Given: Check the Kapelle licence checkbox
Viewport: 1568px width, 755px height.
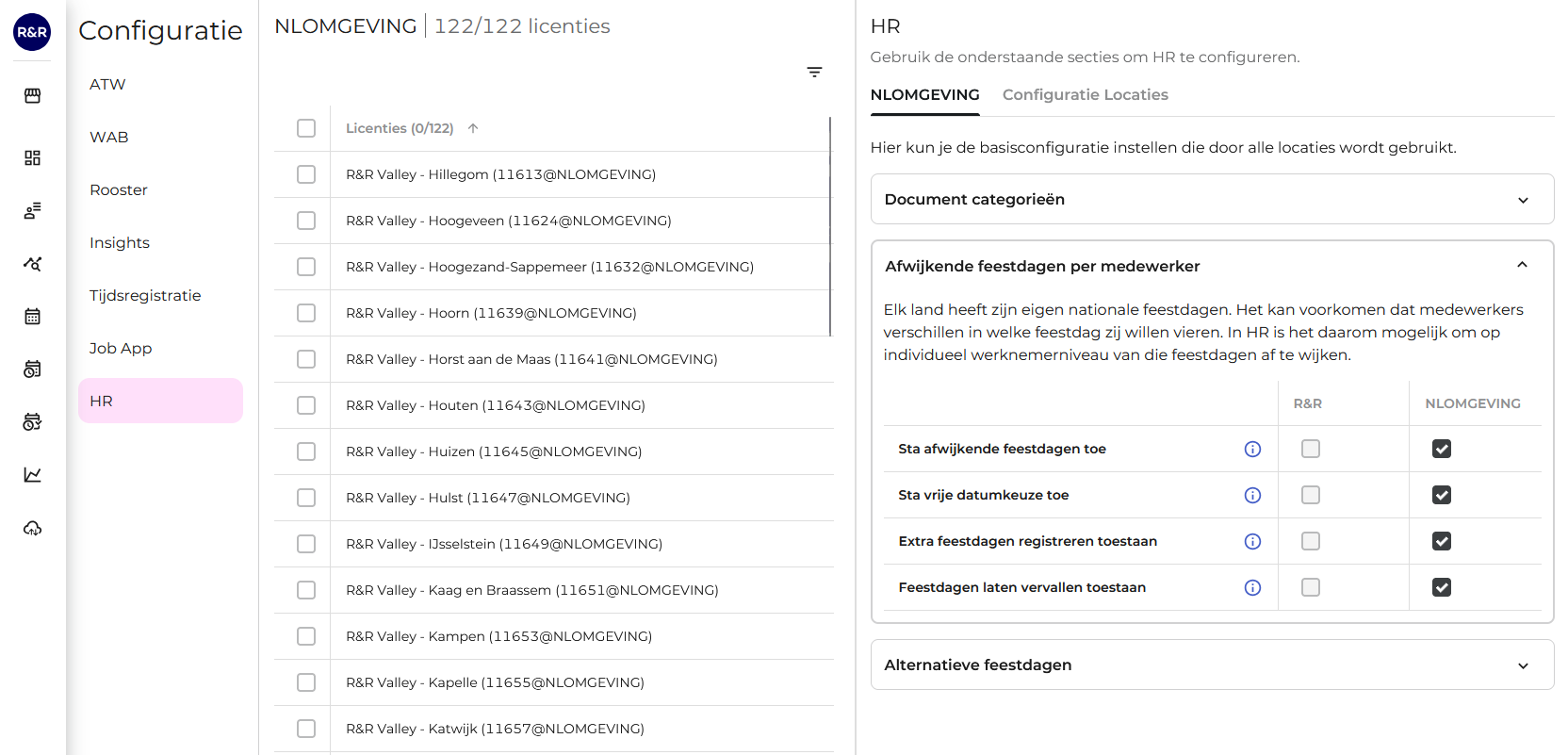Looking at the screenshot, I should (x=306, y=682).
